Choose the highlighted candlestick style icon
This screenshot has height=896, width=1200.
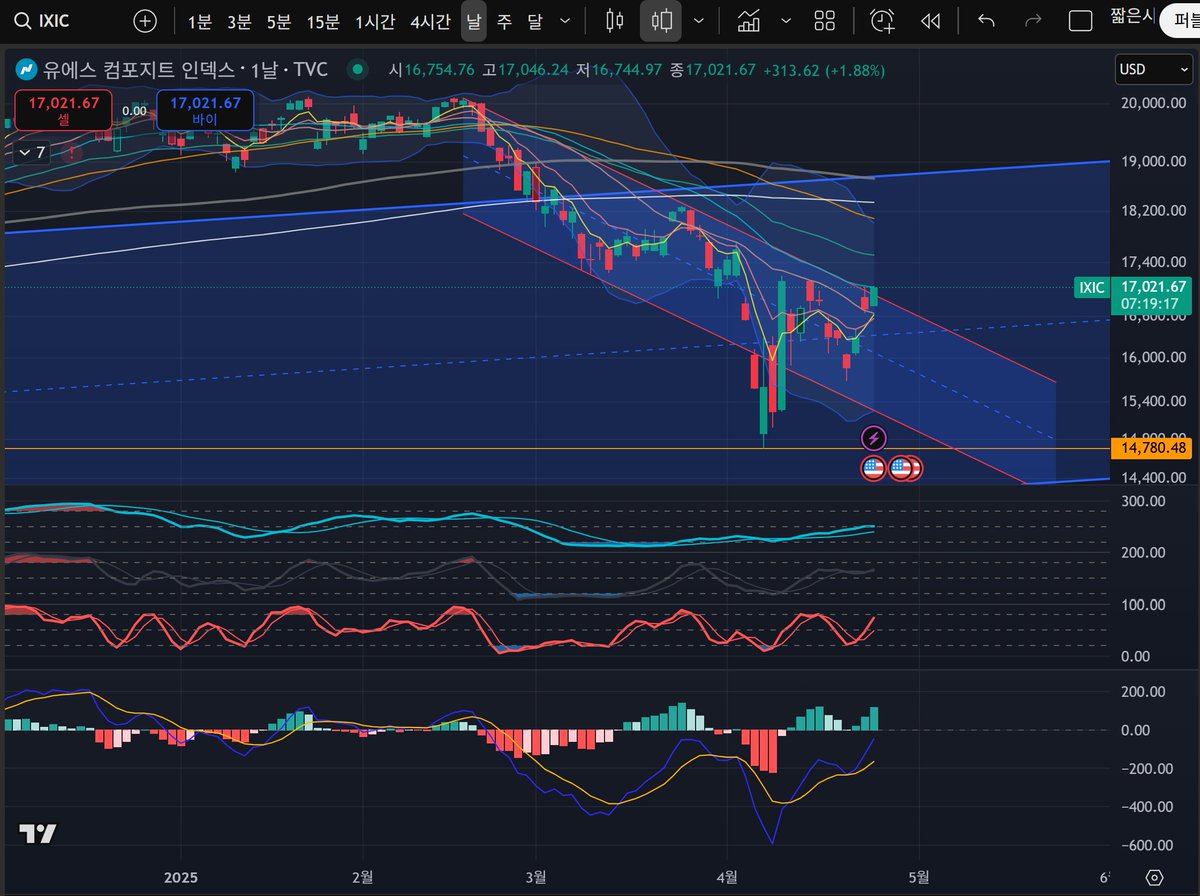[x=661, y=20]
